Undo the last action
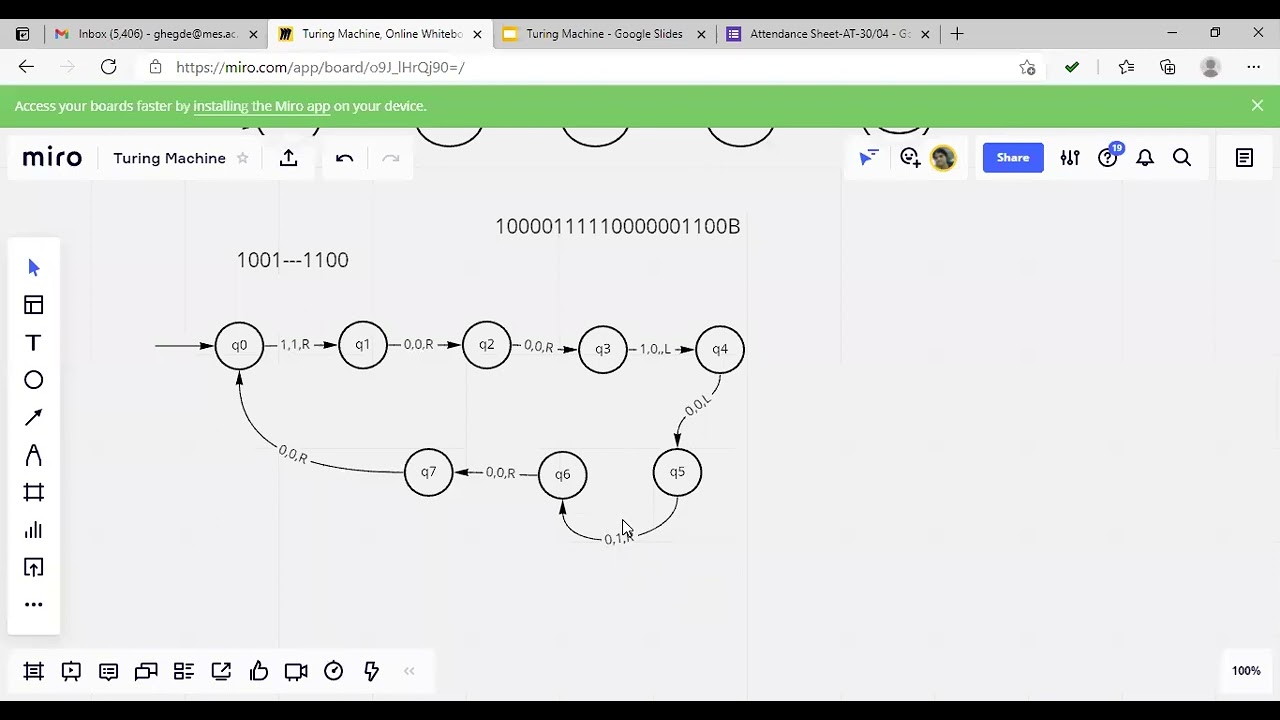The width and height of the screenshot is (1280, 720). pos(345,158)
